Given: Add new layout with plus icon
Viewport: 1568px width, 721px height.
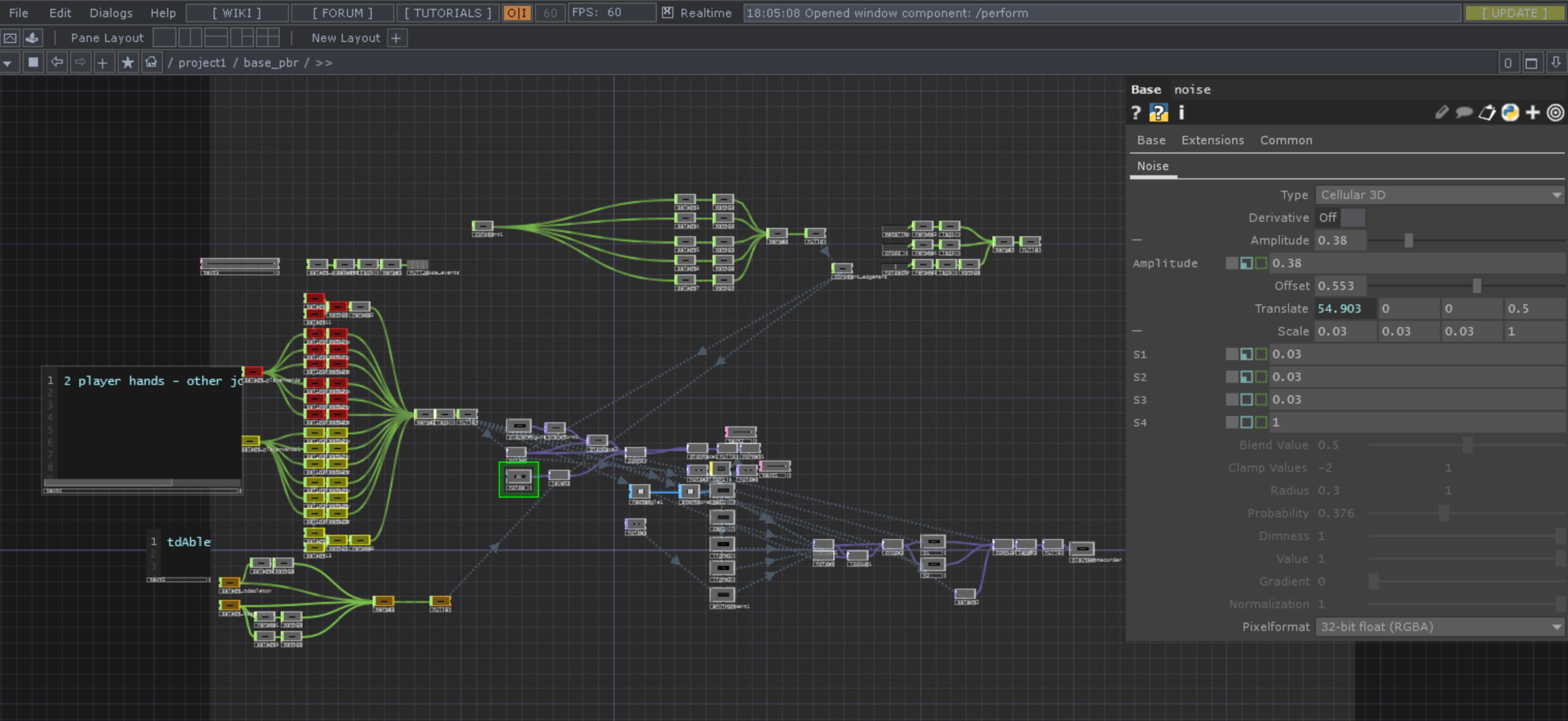Looking at the screenshot, I should coord(396,38).
